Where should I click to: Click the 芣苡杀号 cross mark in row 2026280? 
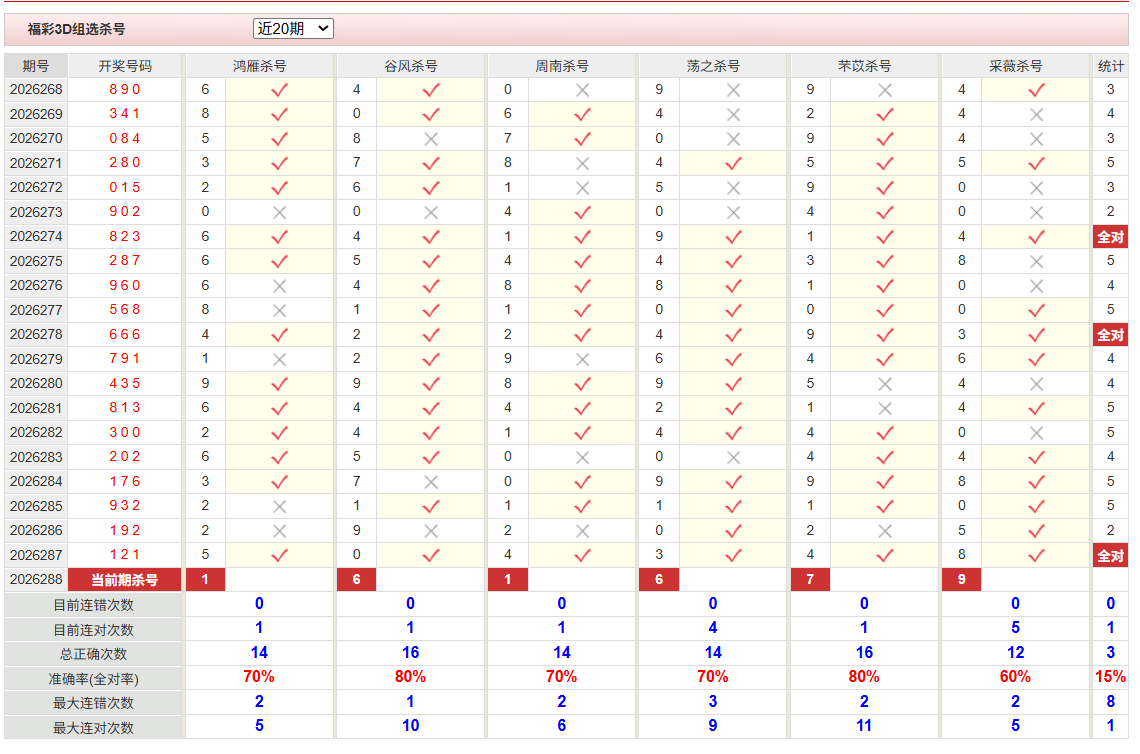coord(884,384)
